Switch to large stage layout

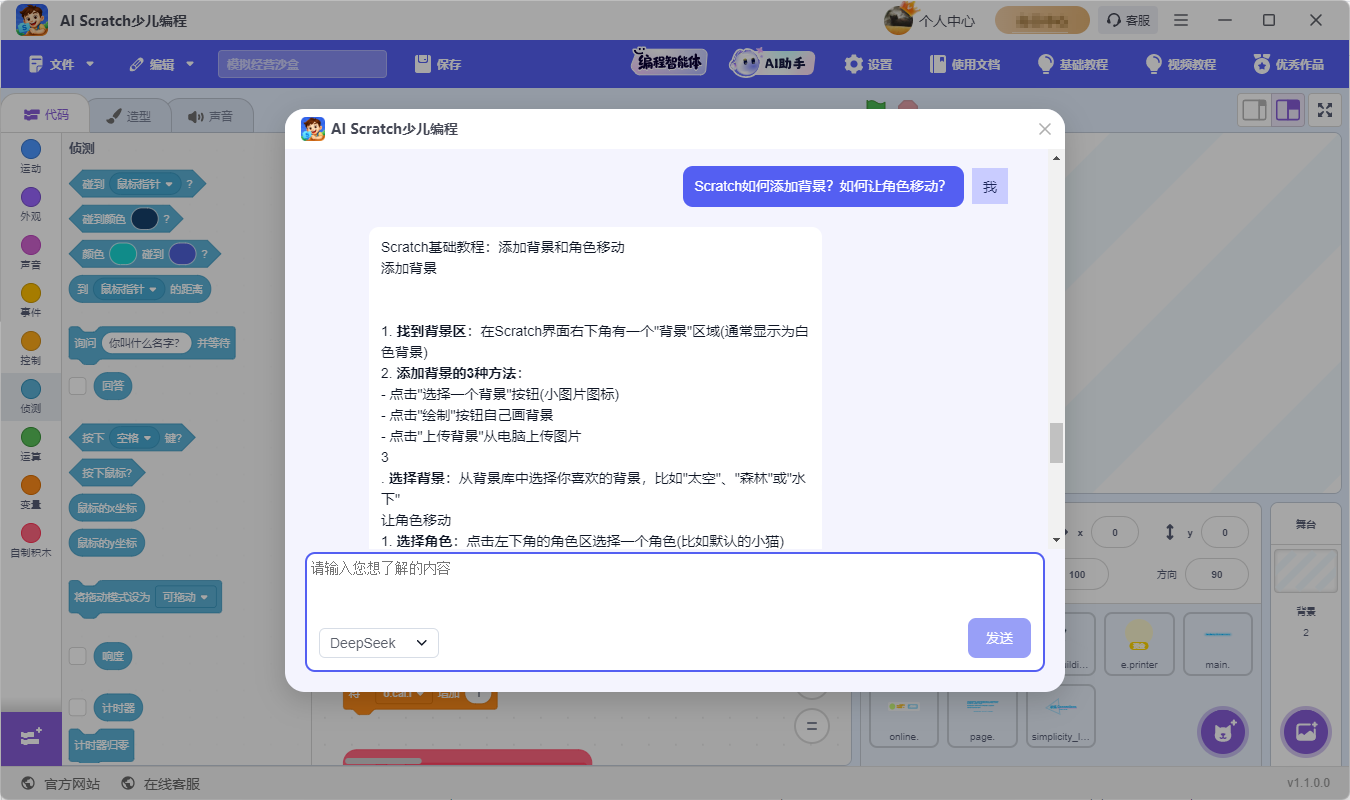[x=1288, y=110]
